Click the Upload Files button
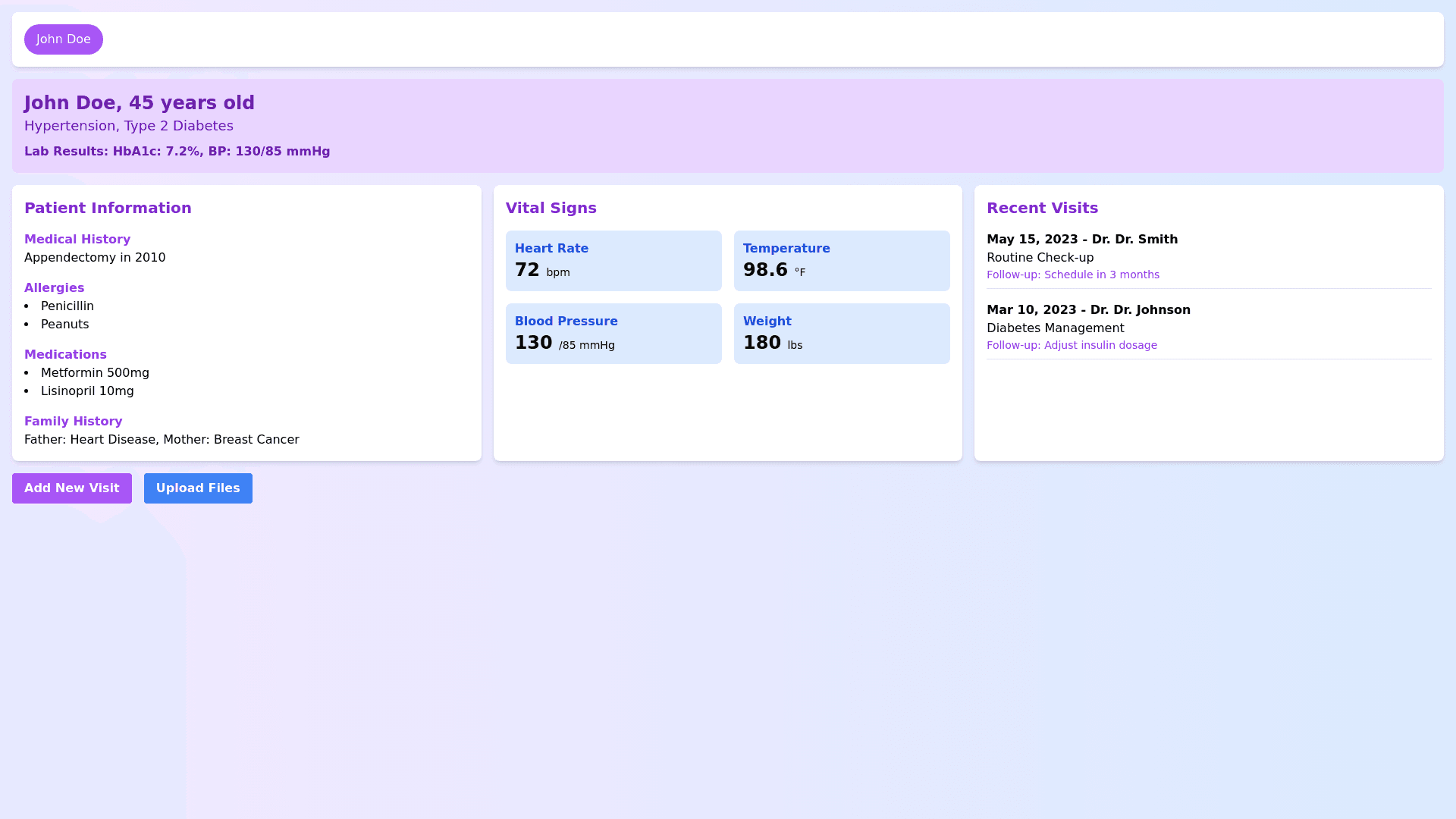This screenshot has width=1456, height=819. [x=198, y=488]
